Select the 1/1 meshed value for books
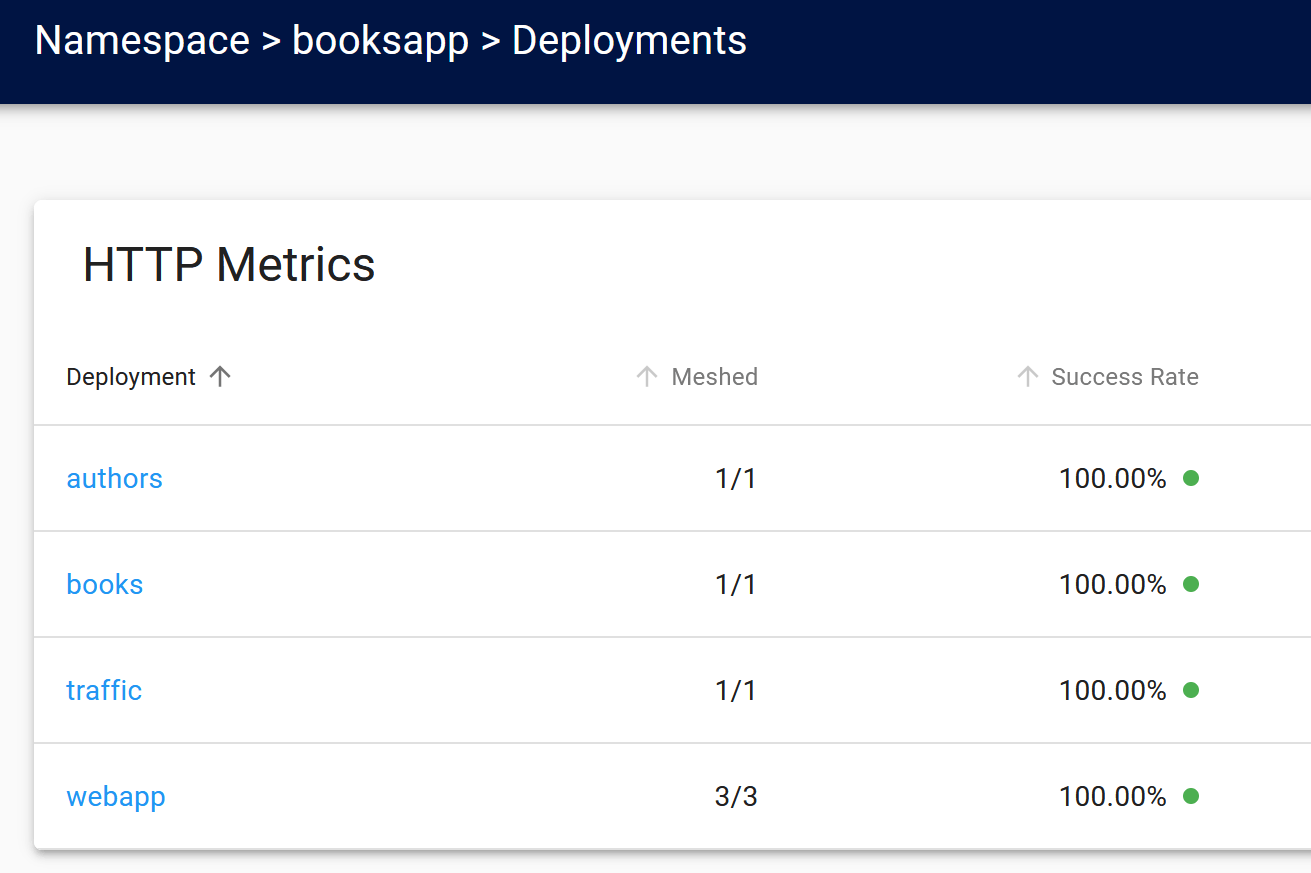 pos(736,585)
